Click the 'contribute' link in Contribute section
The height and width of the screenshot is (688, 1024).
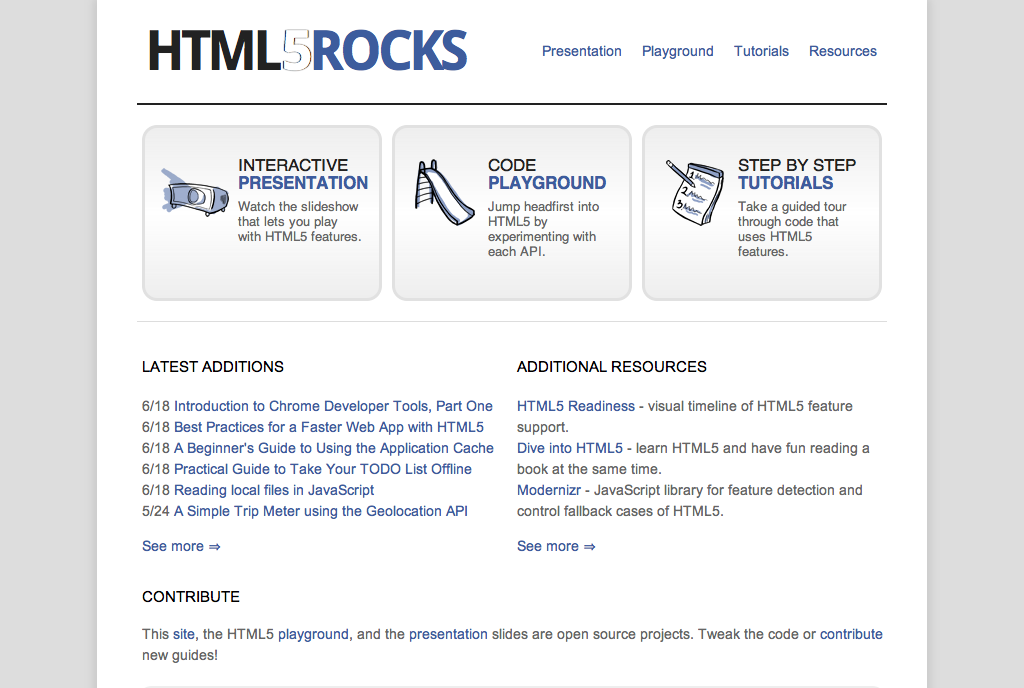(x=851, y=634)
